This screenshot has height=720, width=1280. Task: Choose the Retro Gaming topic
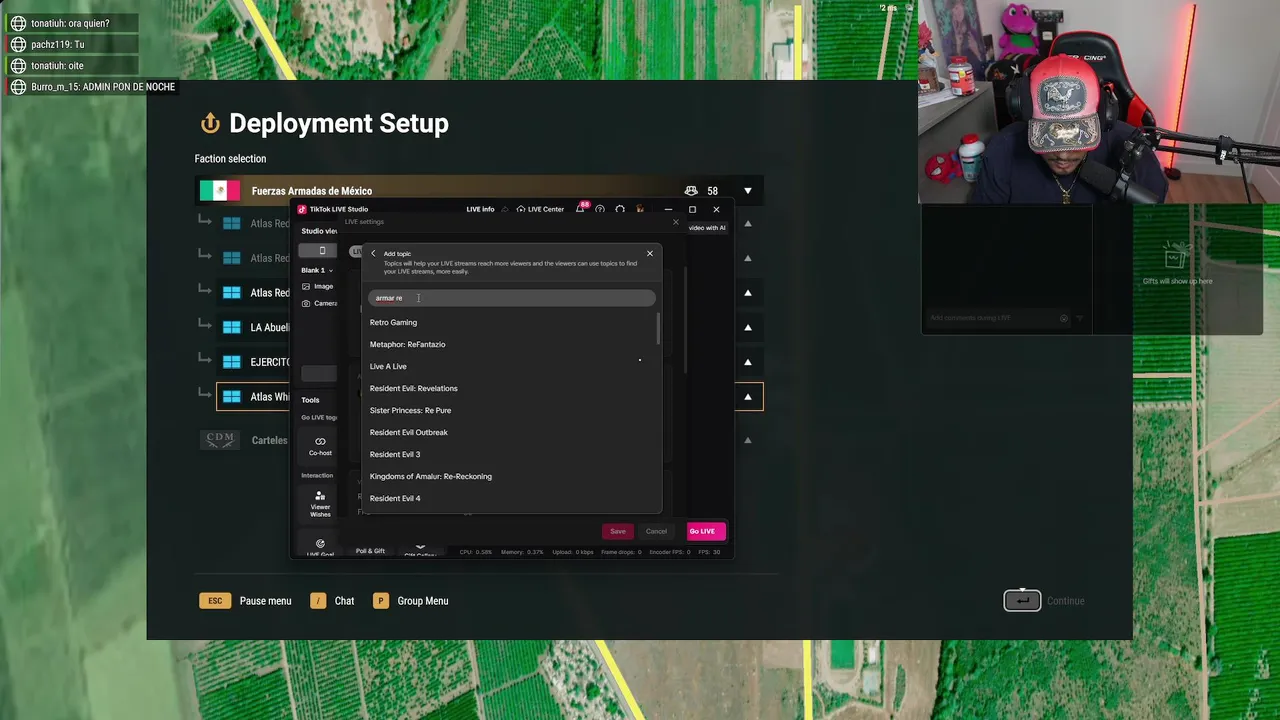[393, 322]
